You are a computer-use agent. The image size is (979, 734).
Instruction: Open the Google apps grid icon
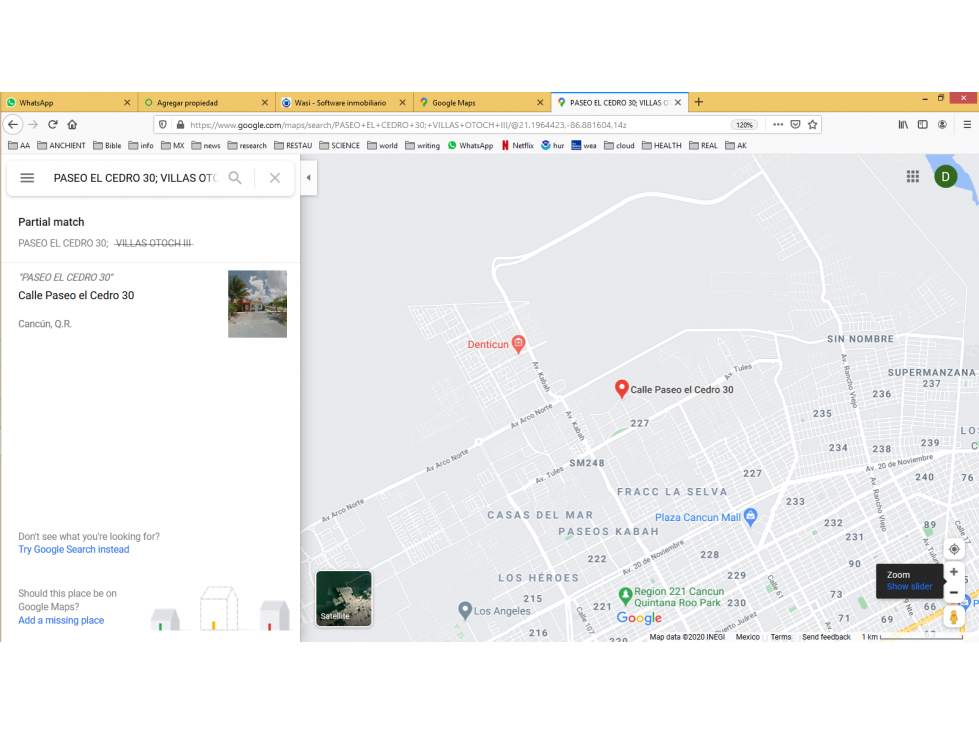(913, 177)
